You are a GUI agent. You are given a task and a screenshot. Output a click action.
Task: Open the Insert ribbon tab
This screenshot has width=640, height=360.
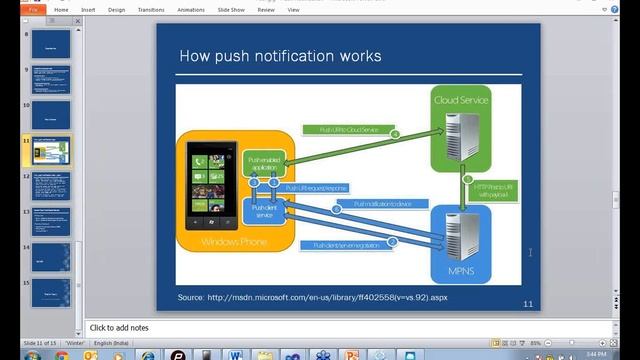click(x=88, y=10)
